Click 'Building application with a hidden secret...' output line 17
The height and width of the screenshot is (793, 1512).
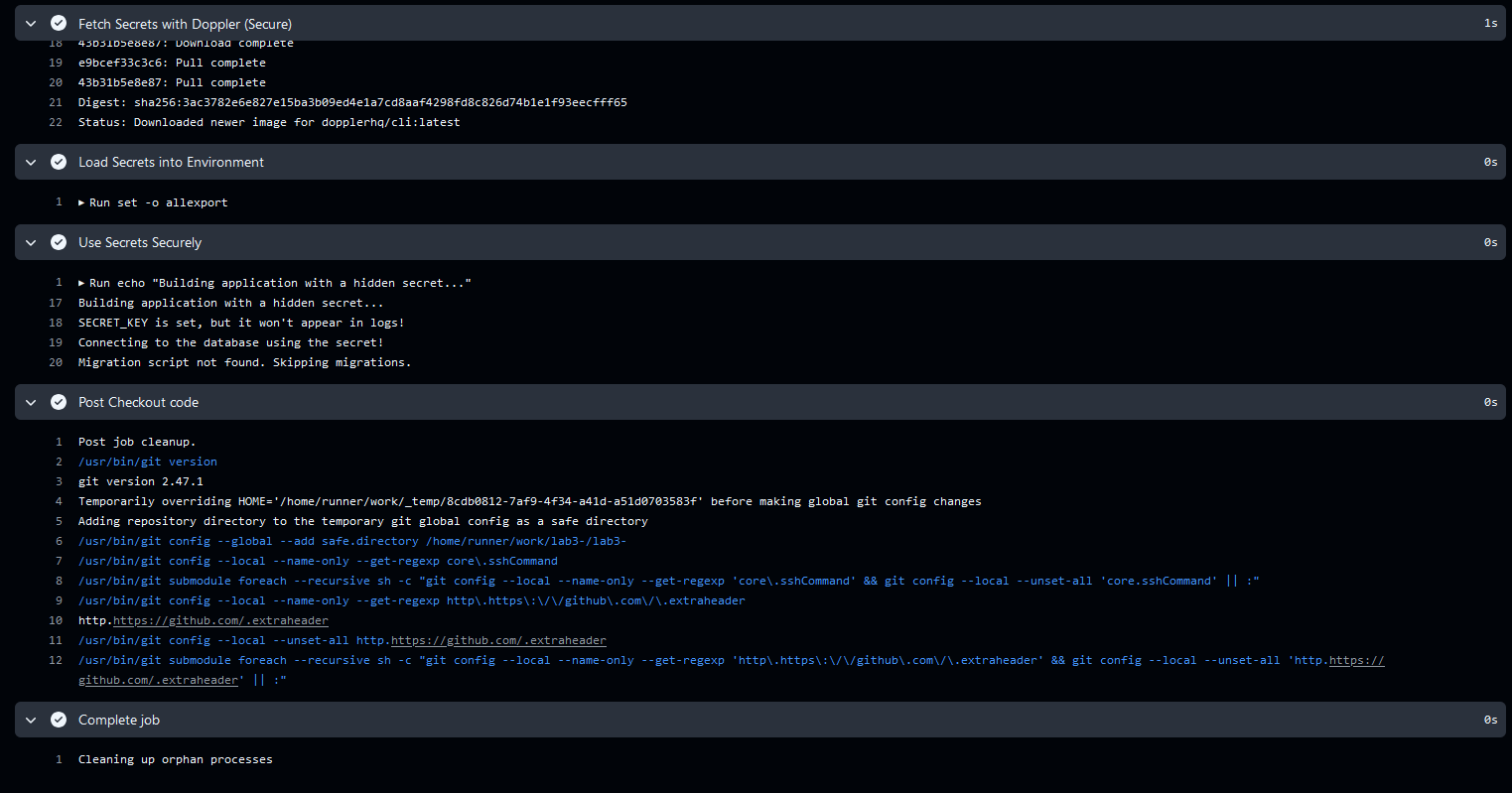point(230,303)
